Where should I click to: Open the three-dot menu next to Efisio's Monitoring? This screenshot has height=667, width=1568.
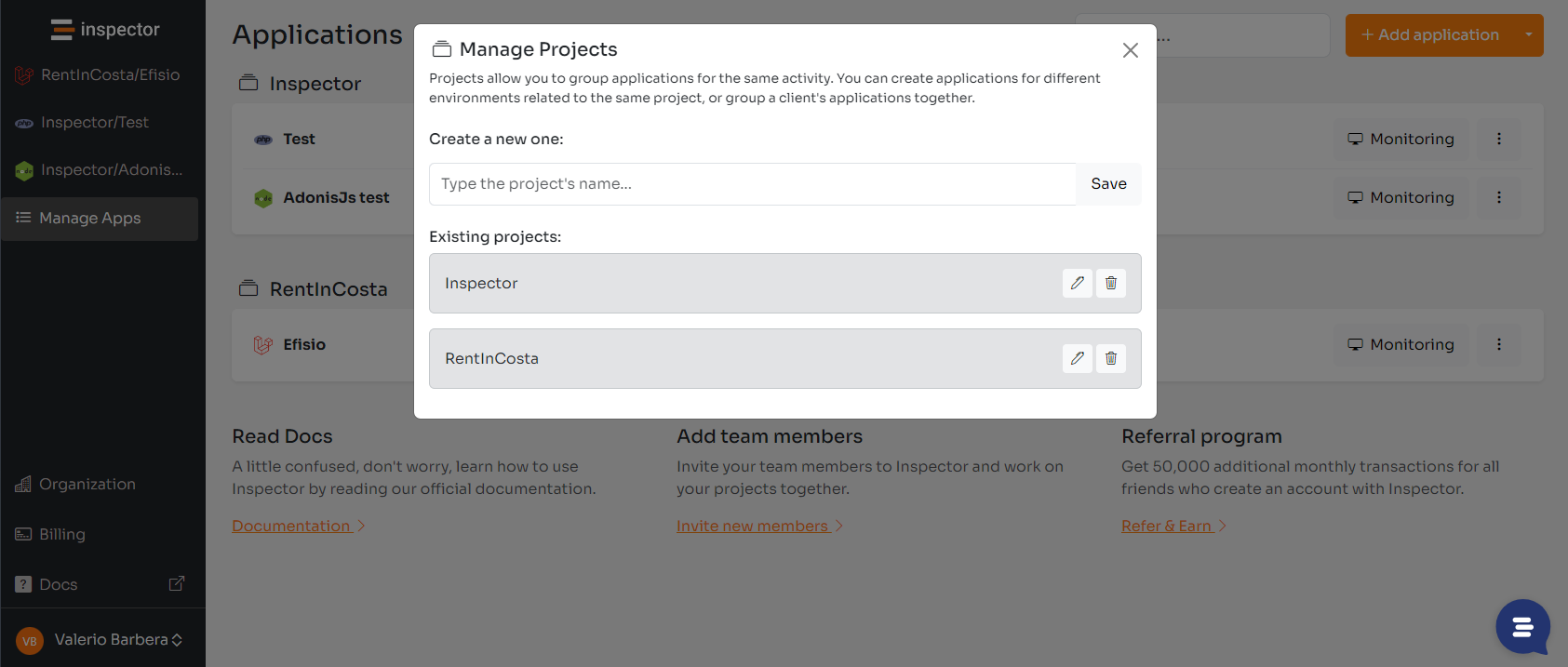(x=1498, y=344)
